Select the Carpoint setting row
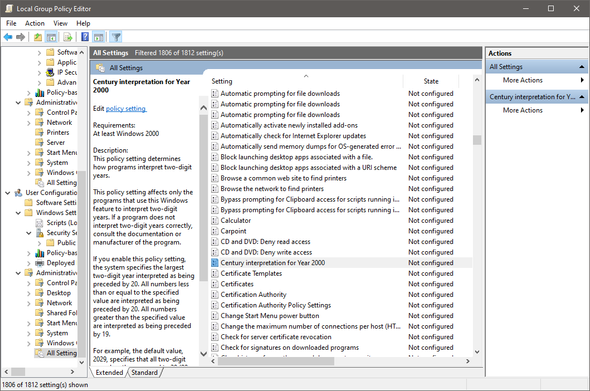590x391 pixels. click(x=341, y=231)
